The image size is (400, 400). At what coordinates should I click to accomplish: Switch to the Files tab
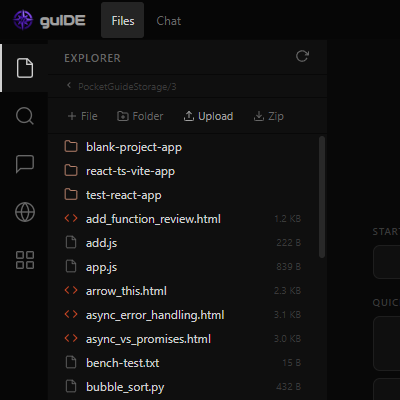click(x=123, y=21)
